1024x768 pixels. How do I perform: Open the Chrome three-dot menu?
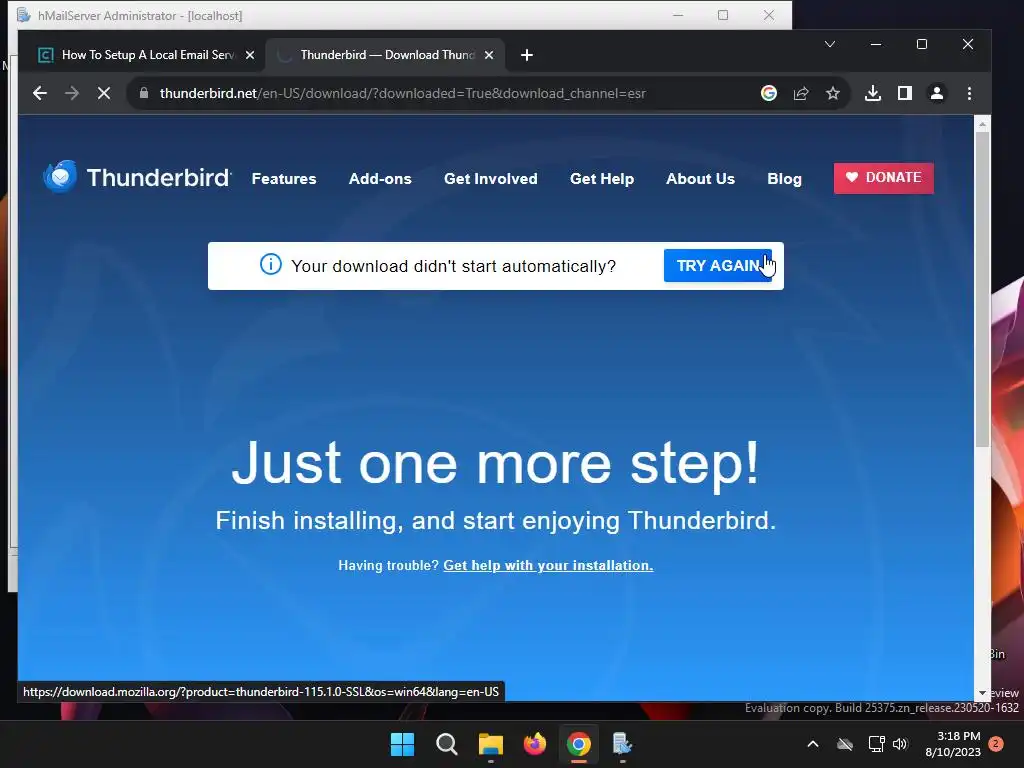click(x=969, y=93)
